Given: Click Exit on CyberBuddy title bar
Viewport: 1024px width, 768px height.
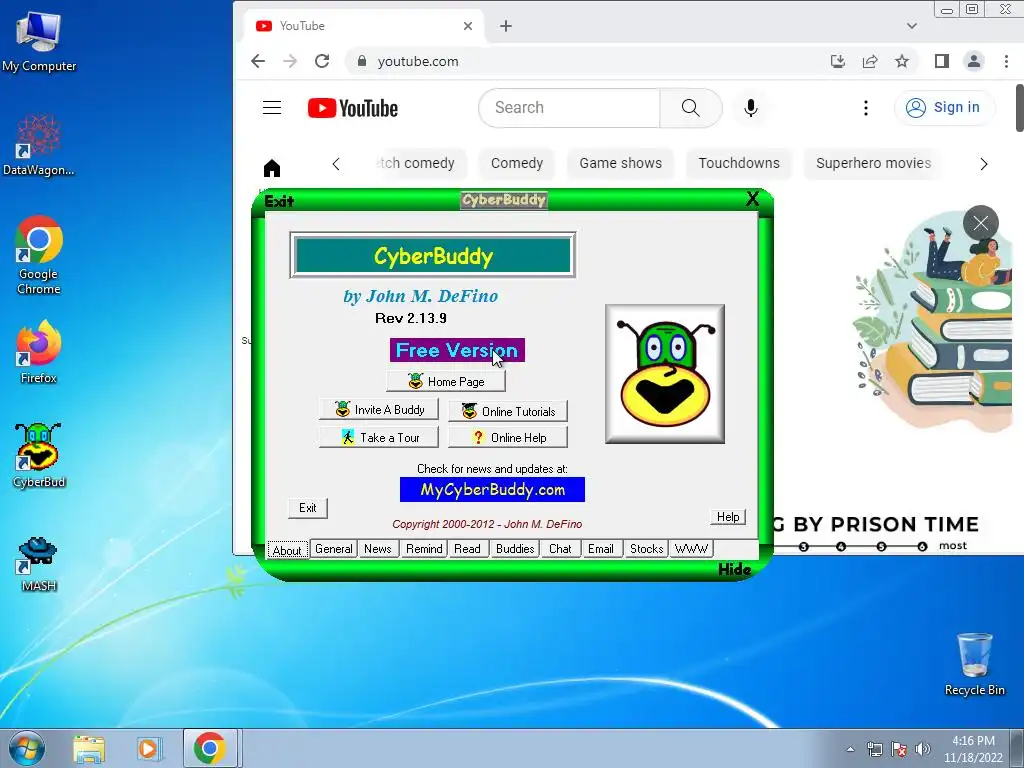Looking at the screenshot, I should coord(279,201).
